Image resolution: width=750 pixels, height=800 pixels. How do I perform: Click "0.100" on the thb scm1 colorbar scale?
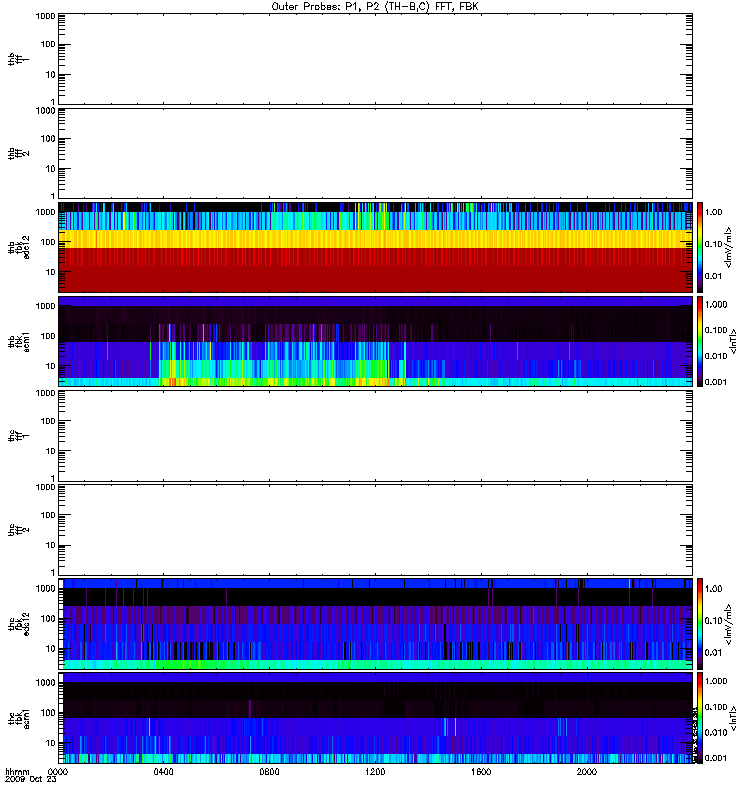716,330
